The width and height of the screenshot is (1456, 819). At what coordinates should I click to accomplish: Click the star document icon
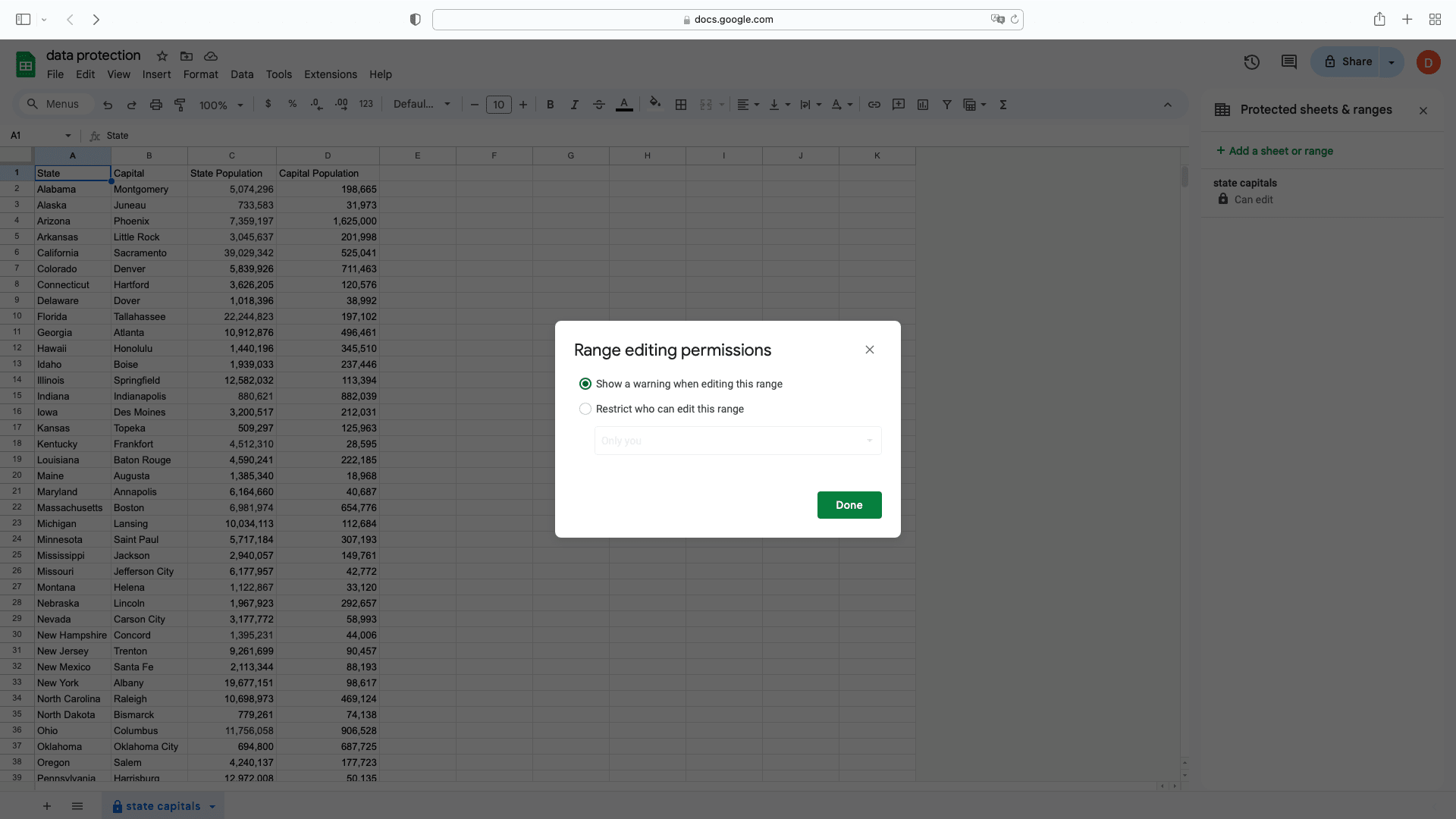[162, 56]
